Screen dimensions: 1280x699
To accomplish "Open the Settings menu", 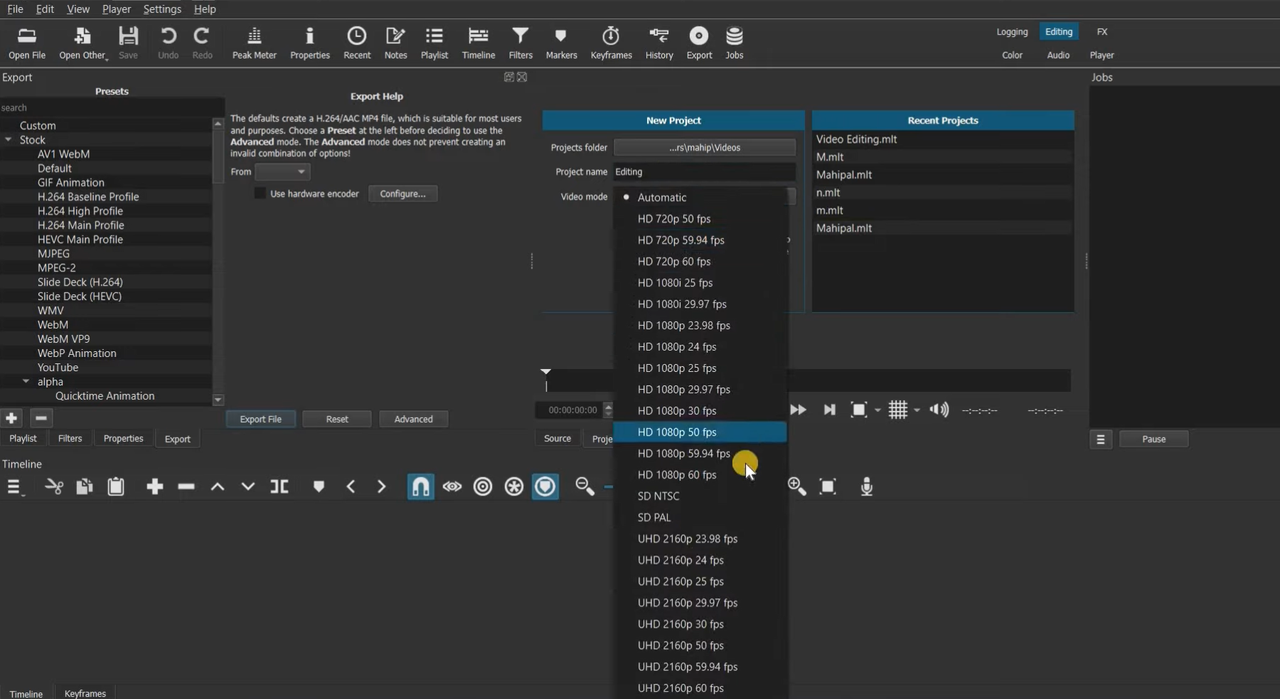I will 162,9.
